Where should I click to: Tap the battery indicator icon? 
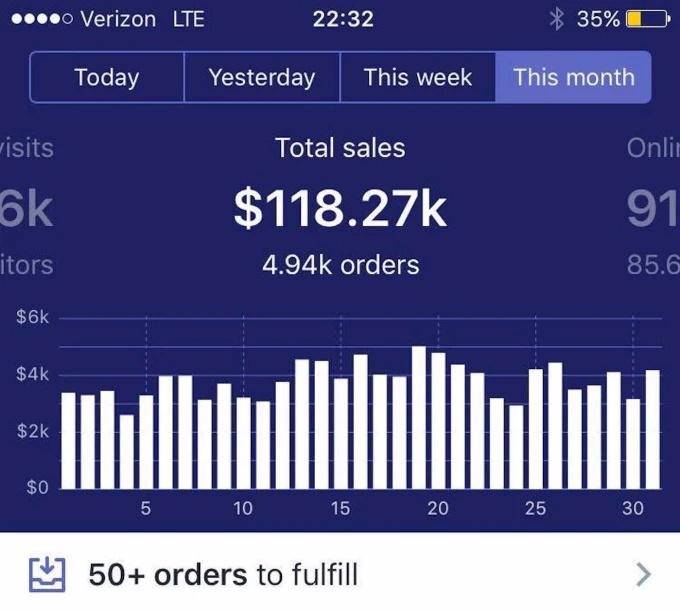[x=647, y=19]
